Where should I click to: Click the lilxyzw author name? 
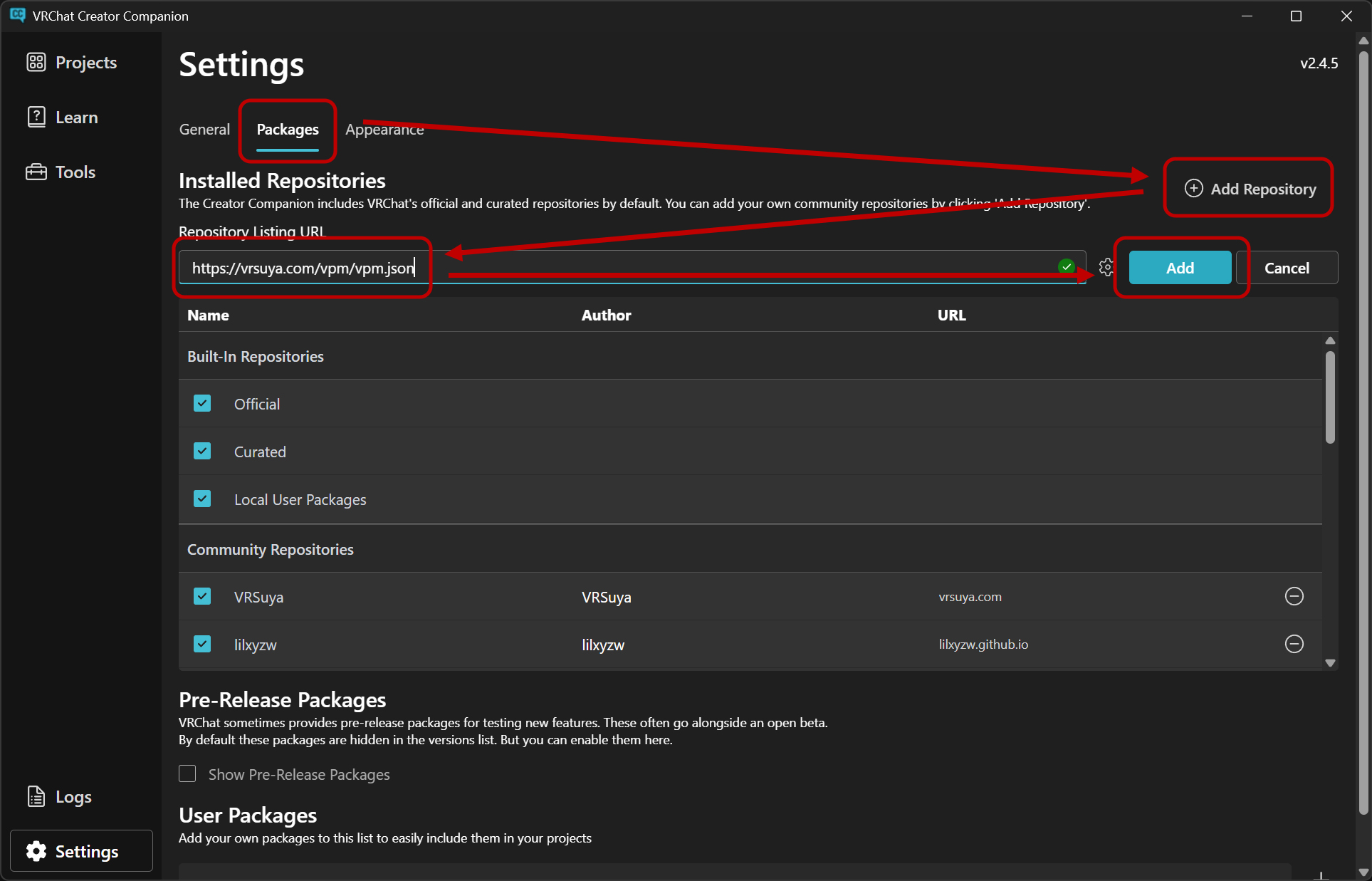[x=603, y=645]
